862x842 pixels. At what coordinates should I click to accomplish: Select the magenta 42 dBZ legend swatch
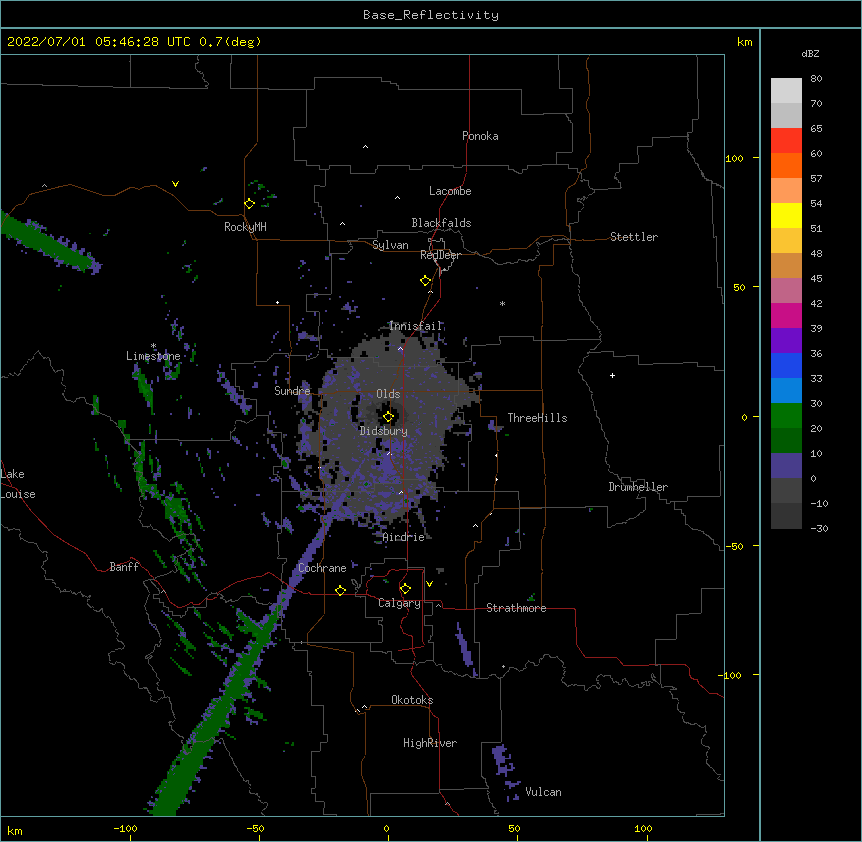click(x=786, y=315)
